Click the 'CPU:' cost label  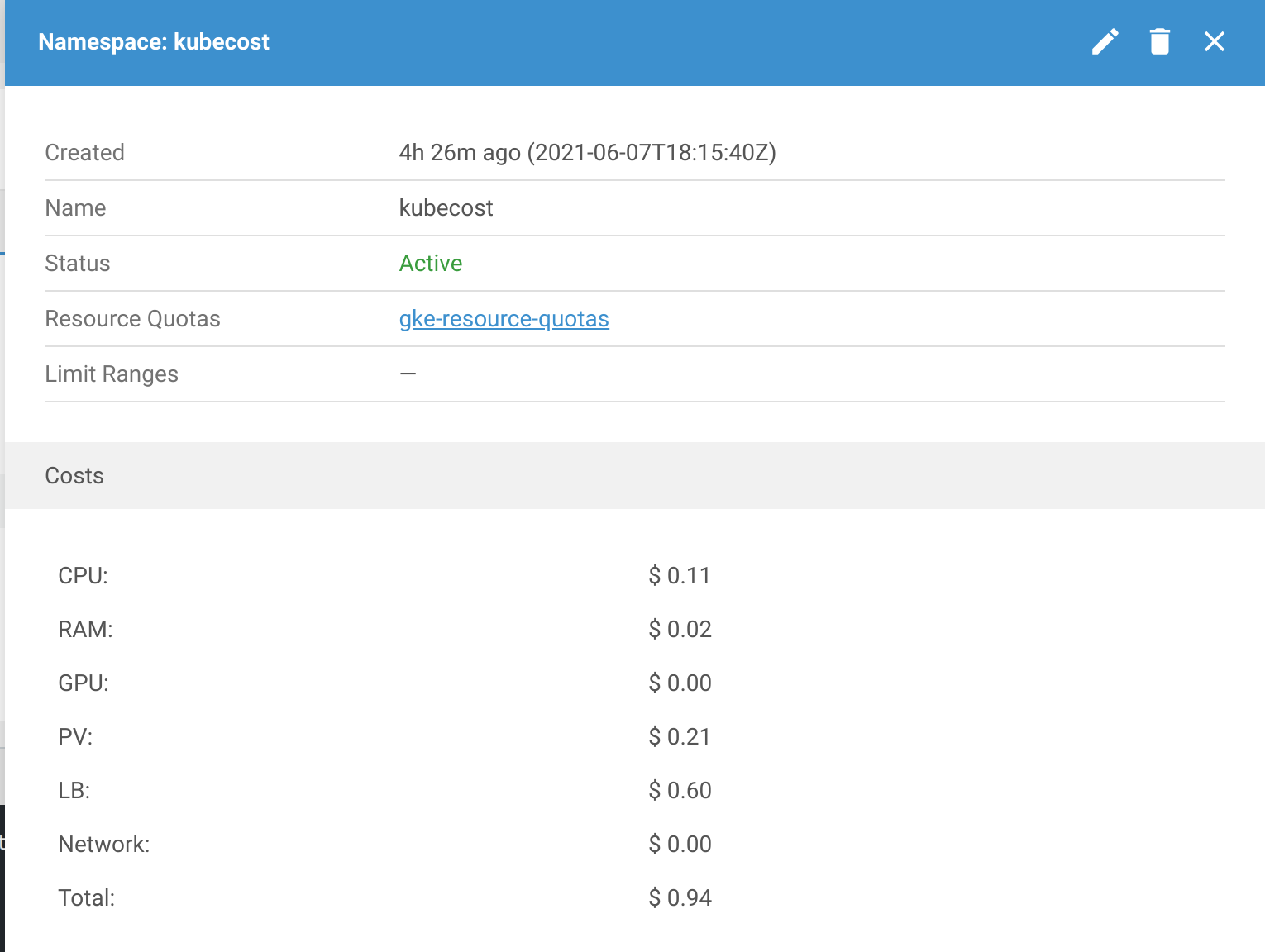point(83,576)
